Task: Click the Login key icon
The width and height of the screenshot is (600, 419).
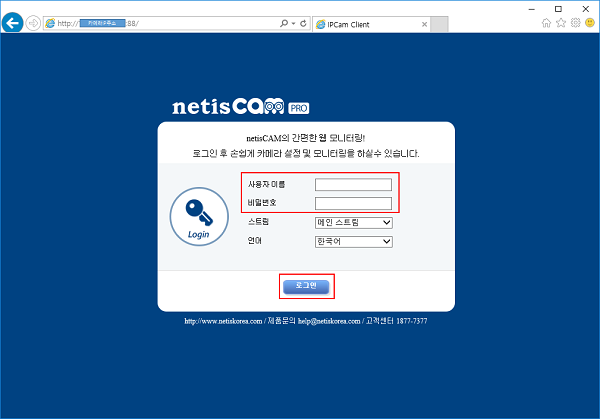Action: [x=199, y=217]
